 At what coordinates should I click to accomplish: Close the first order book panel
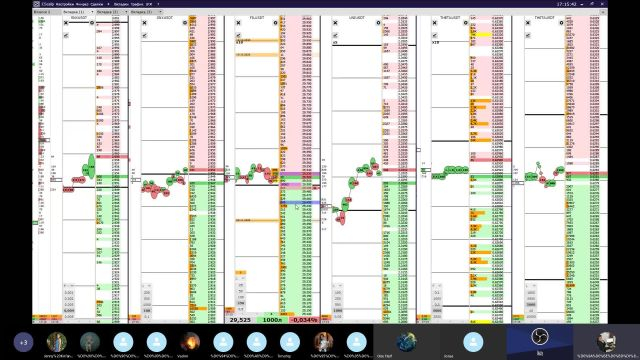pos(66,23)
